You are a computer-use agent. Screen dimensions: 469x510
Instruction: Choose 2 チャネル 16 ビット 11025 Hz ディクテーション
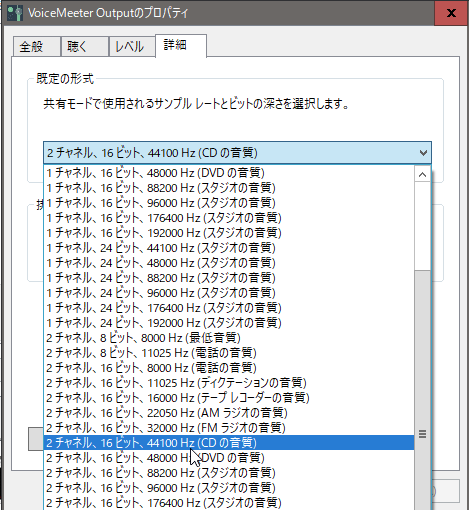[x=229, y=383]
